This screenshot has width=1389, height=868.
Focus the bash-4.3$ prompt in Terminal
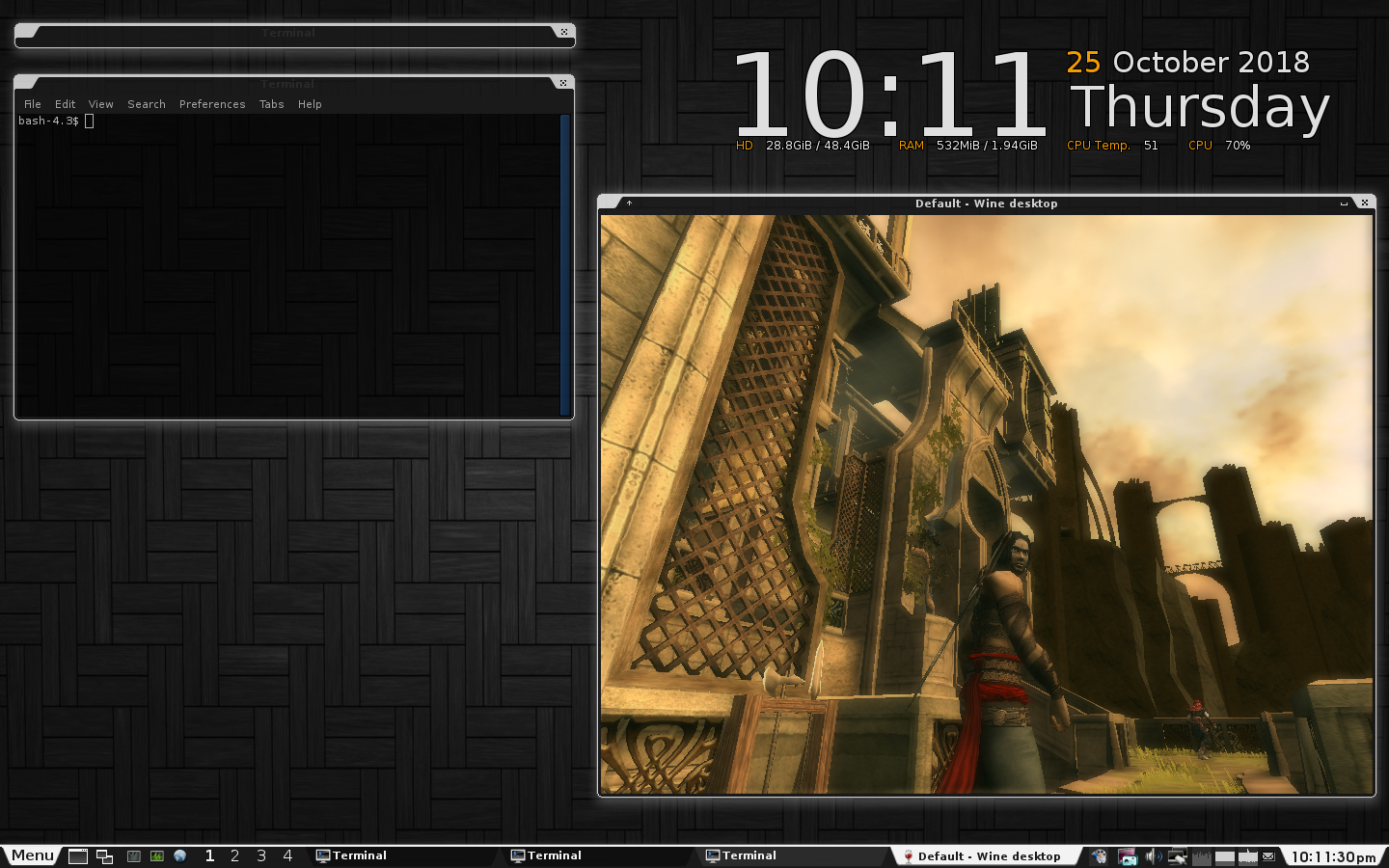pos(48,121)
